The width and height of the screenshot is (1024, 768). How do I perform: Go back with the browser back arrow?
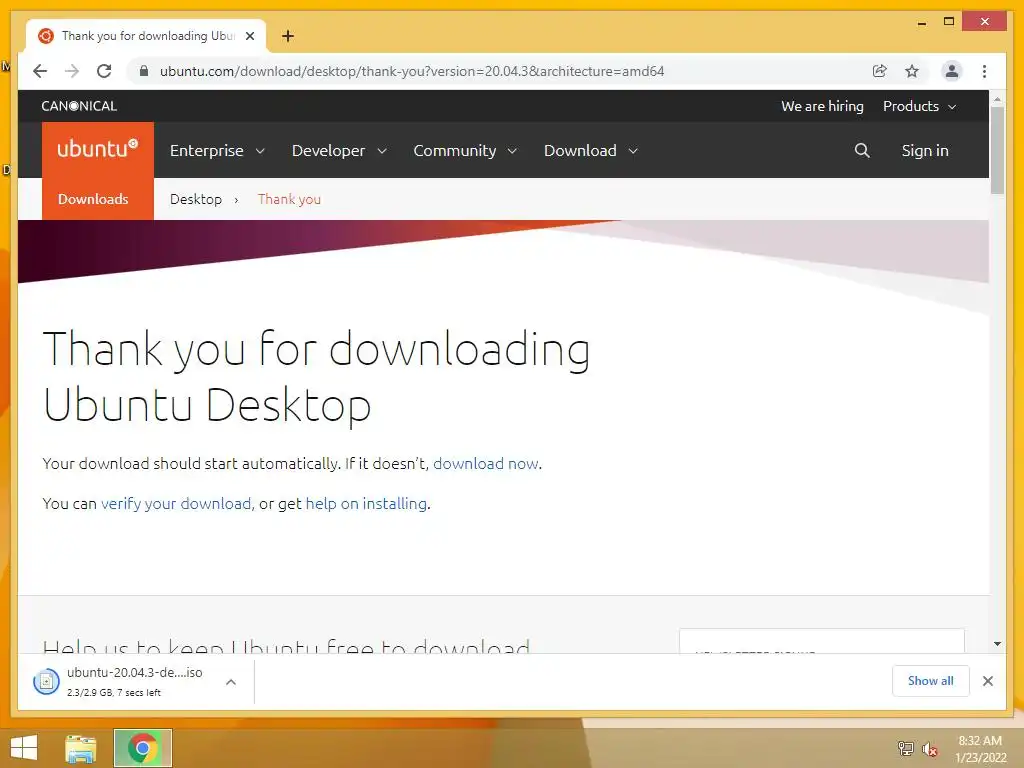(40, 71)
